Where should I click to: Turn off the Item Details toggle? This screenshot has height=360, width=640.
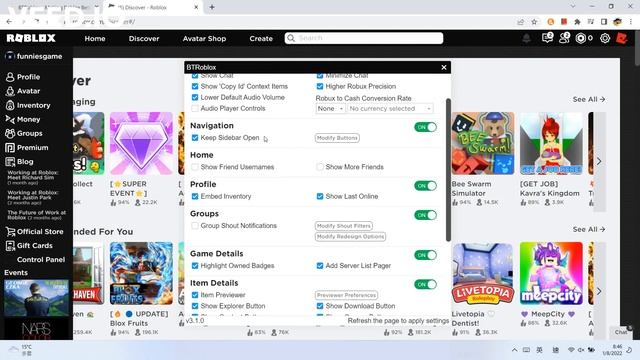(x=425, y=284)
